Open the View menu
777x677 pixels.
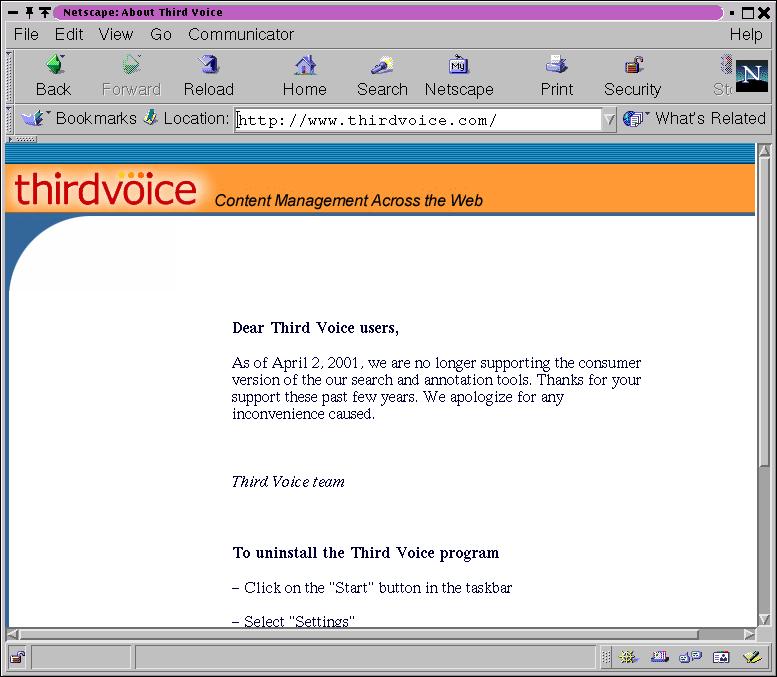pos(116,34)
